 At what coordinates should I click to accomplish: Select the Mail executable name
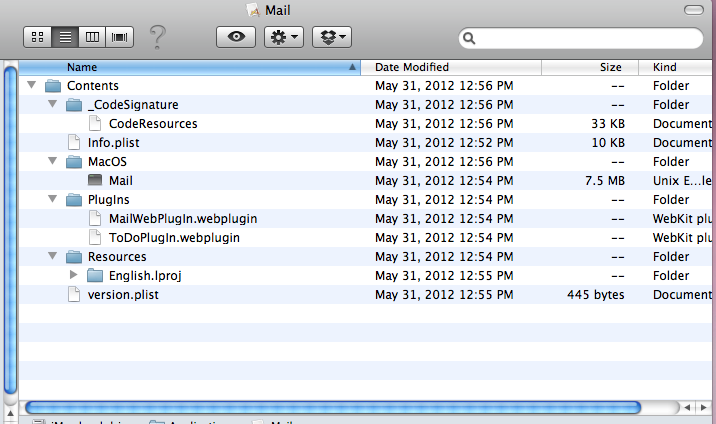[121, 181]
